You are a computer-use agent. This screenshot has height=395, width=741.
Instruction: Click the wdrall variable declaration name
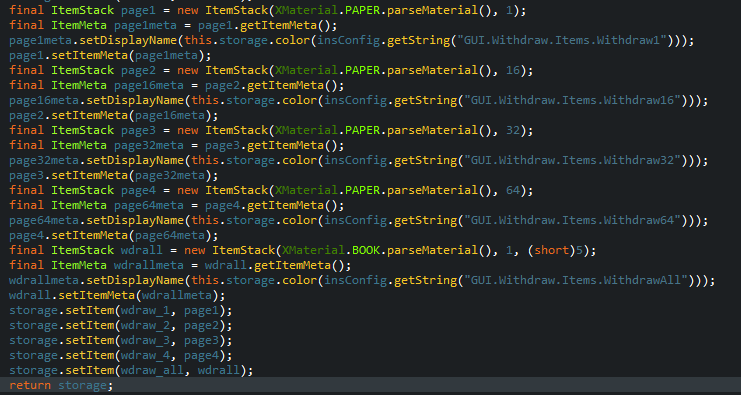pyautogui.click(x=141, y=250)
